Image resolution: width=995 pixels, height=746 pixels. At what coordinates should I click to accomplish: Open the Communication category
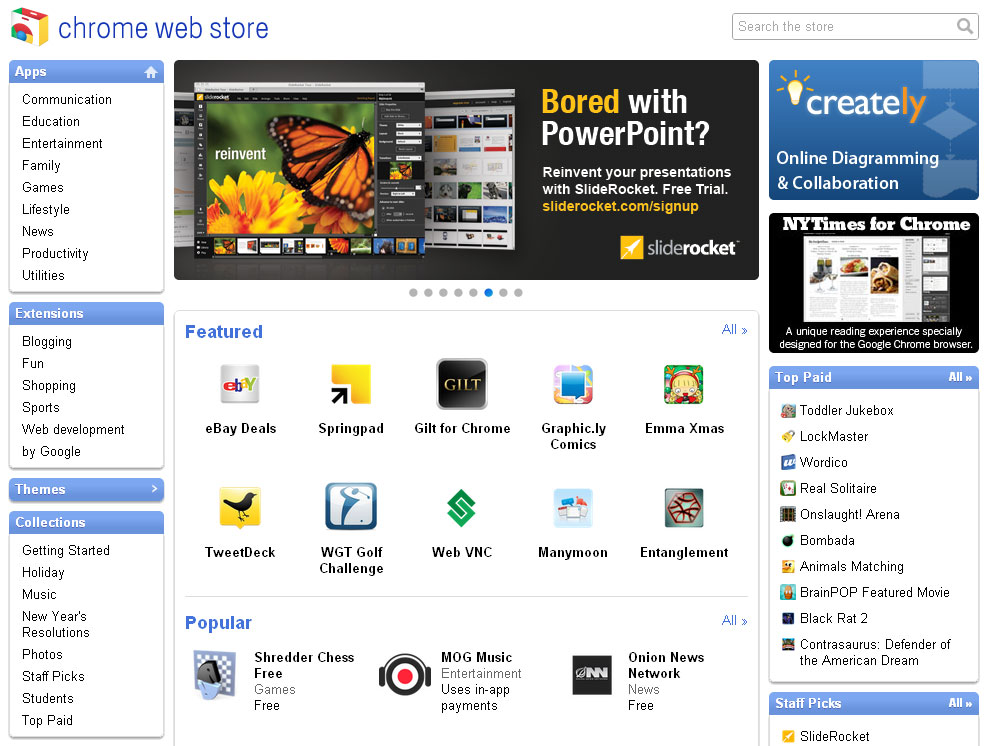tap(67, 100)
